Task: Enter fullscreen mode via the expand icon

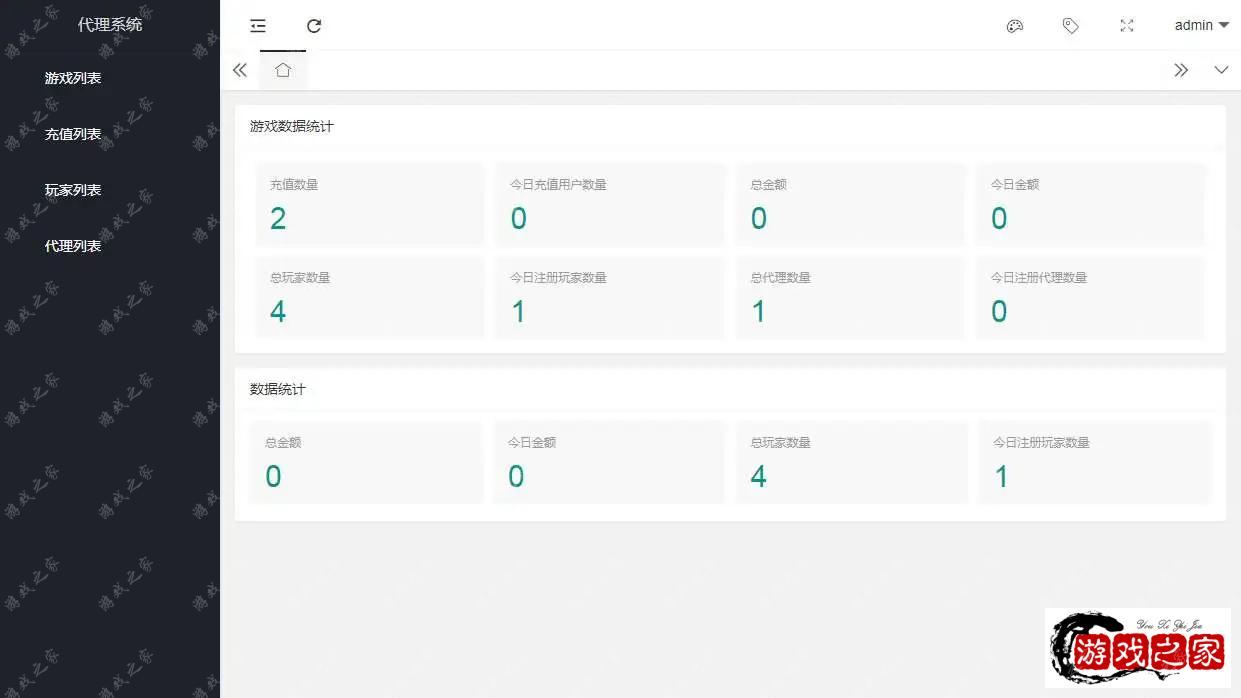Action: (1127, 26)
